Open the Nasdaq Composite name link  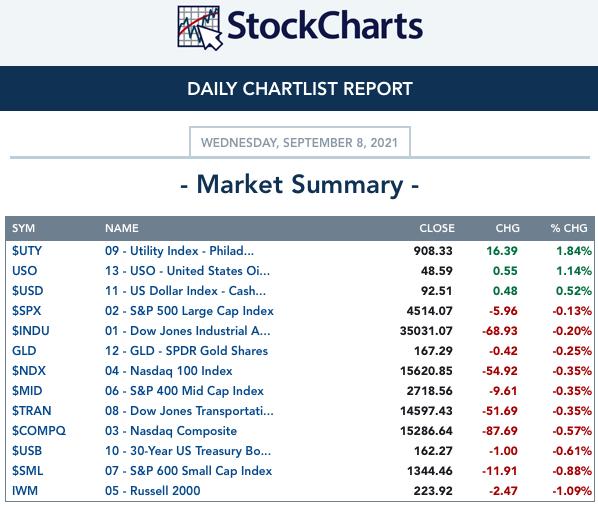click(x=171, y=431)
